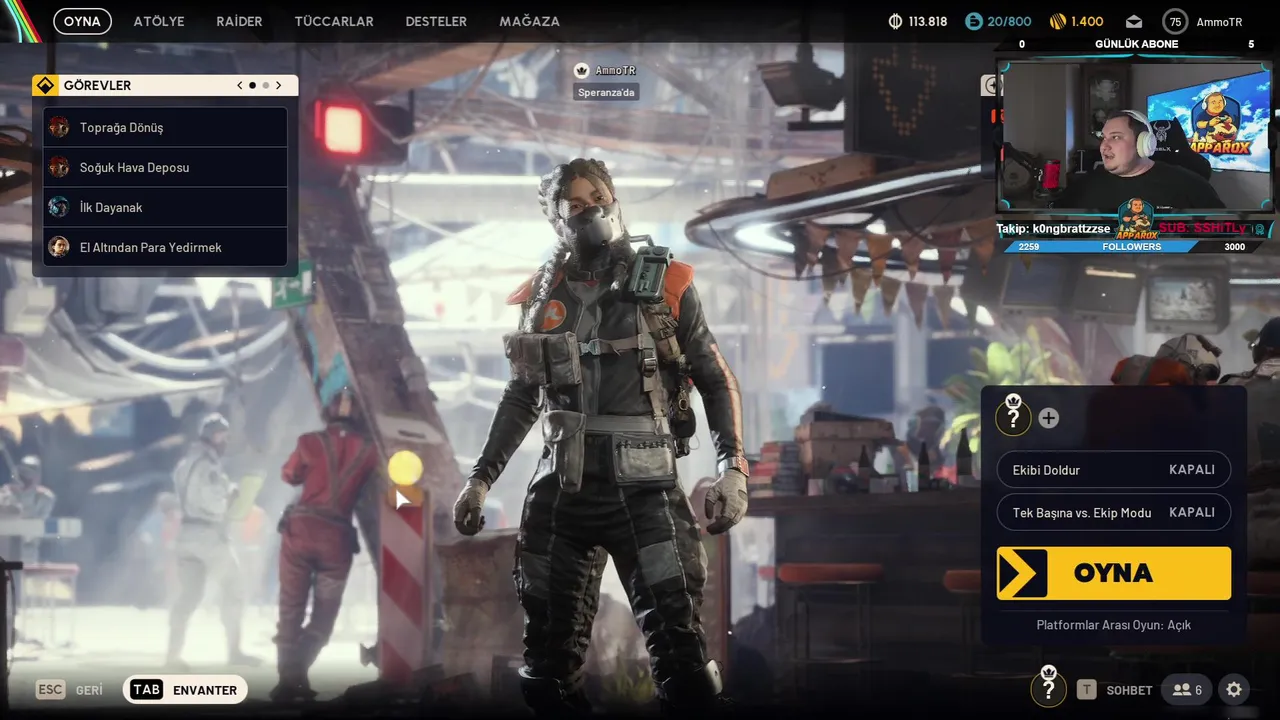Viewport: 1280px width, 720px height.
Task: Go to next quest page arrow
Action: [278, 85]
